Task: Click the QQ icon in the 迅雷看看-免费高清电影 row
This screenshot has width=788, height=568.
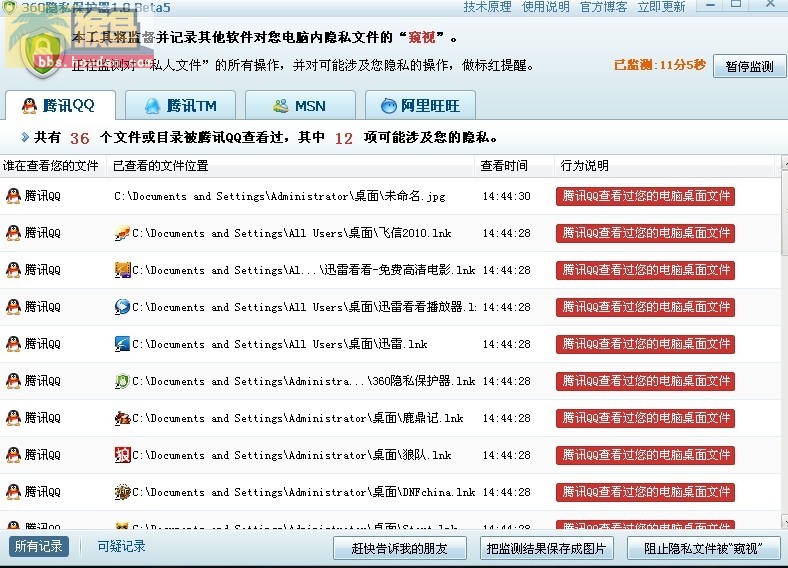Action: point(13,270)
